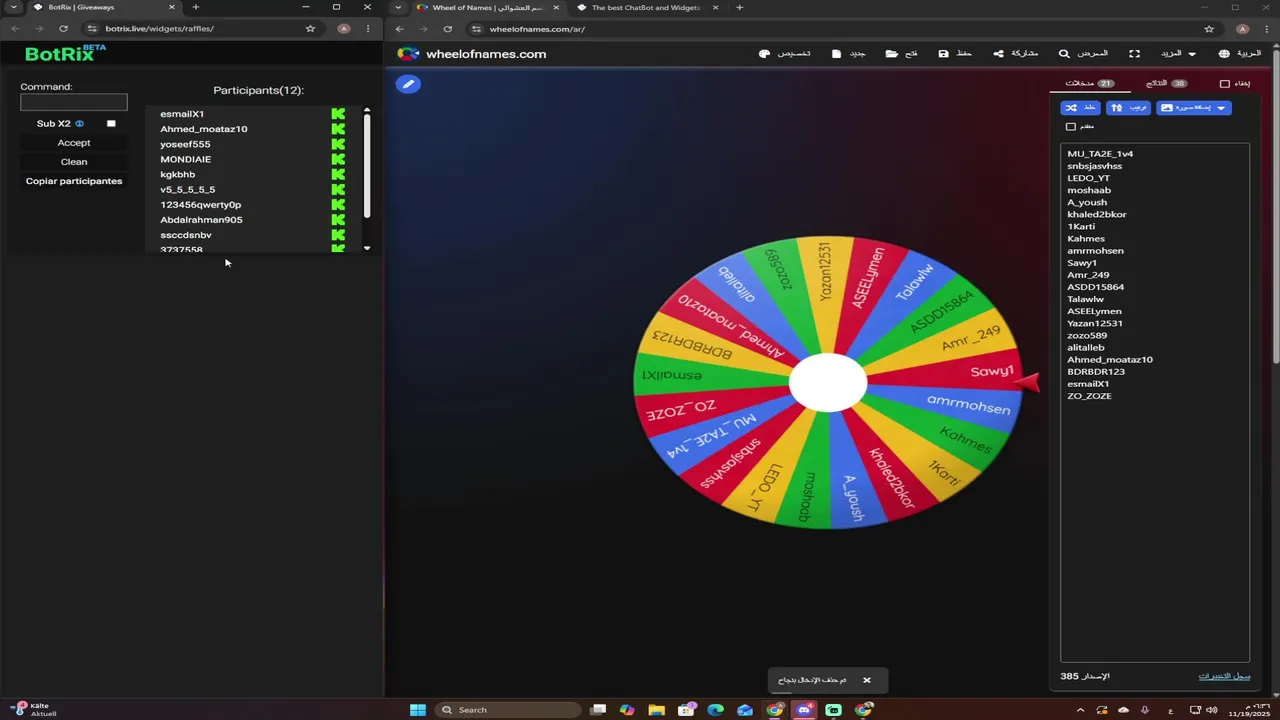Open the changelog link at the bottom right
The width and height of the screenshot is (1280, 720).
point(1224,676)
